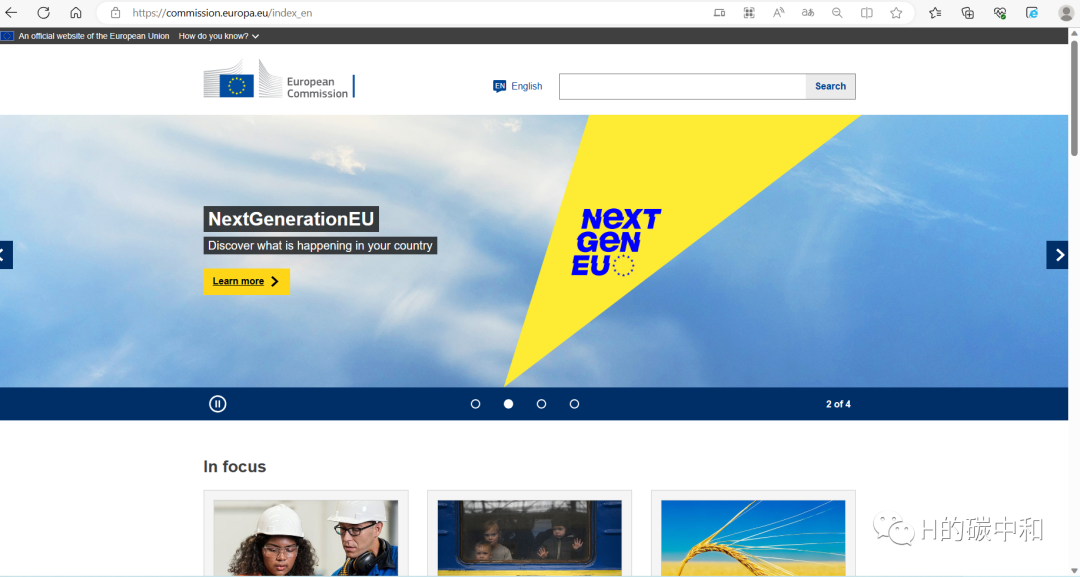Enter split screen view icon
The width and height of the screenshot is (1080, 577).
[x=866, y=12]
